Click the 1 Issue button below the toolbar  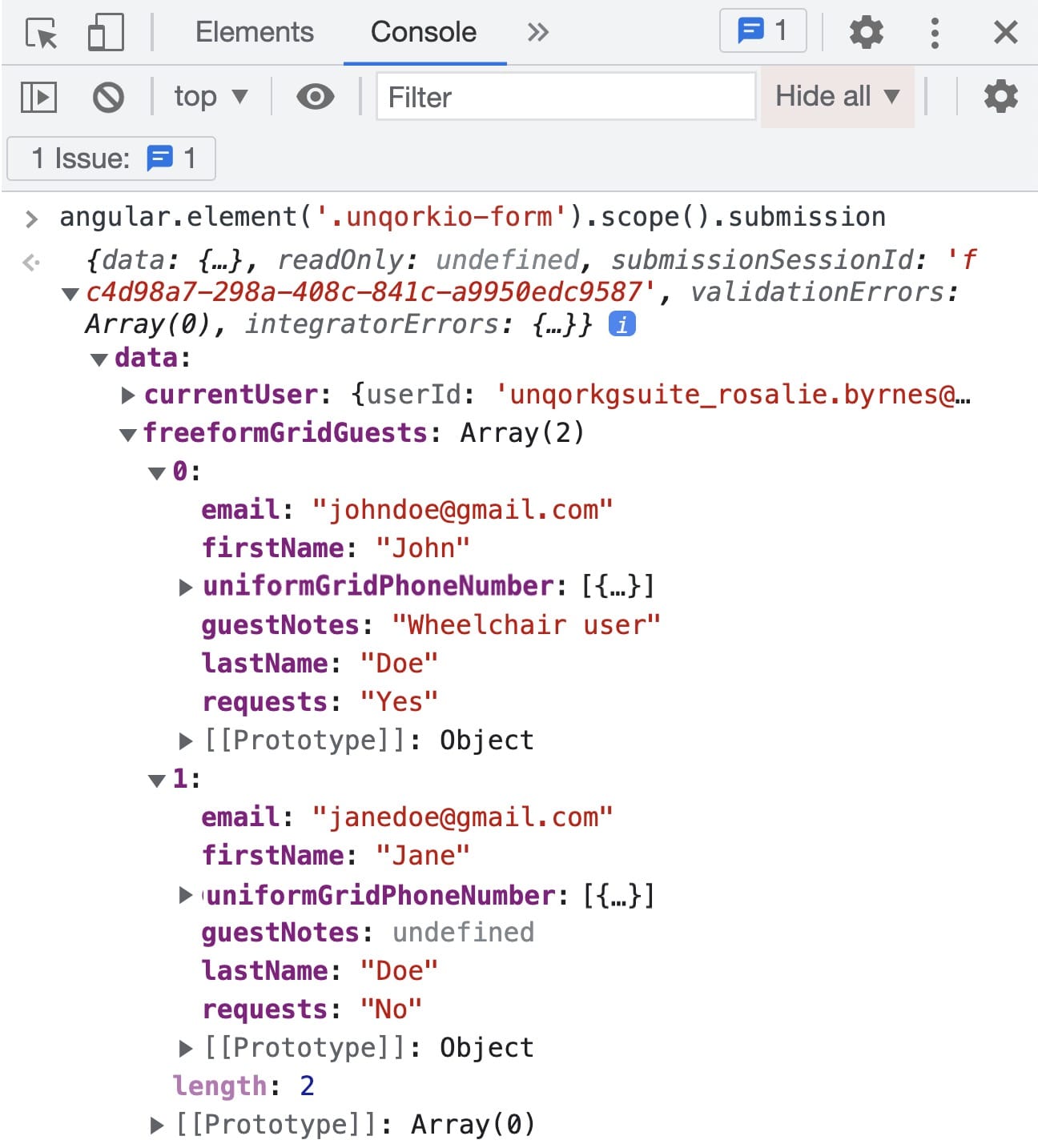111,159
